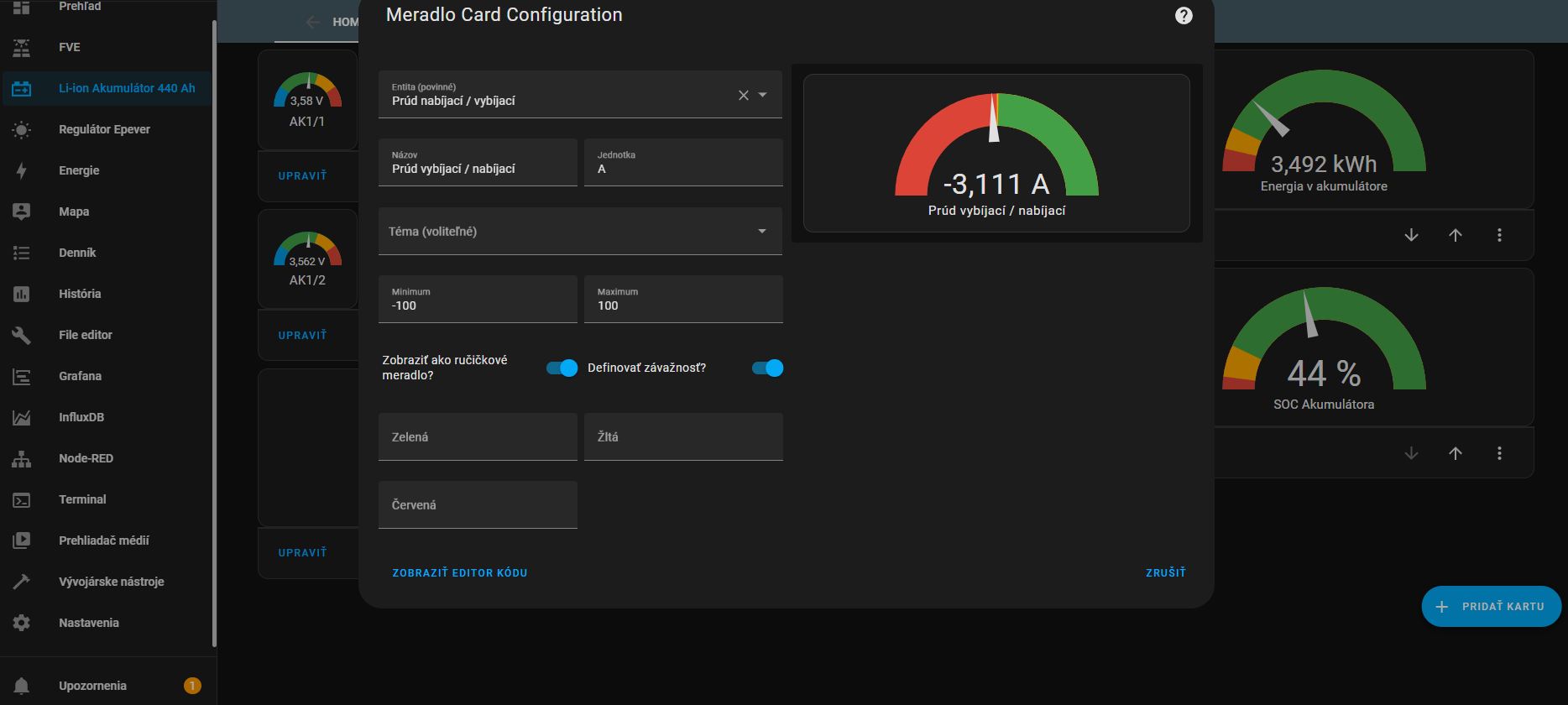Move the SOC Akumulátora card up
The image size is (1568, 705).
pyautogui.click(x=1456, y=453)
